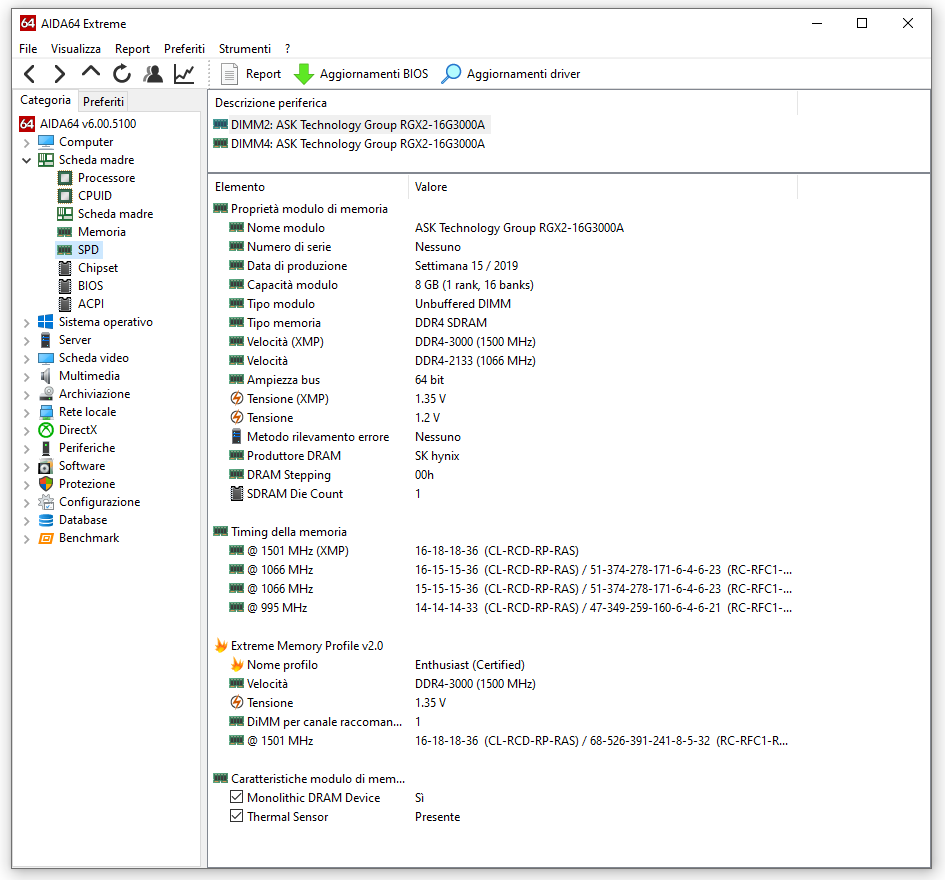Expand the Rete locale tree node

click(27, 413)
